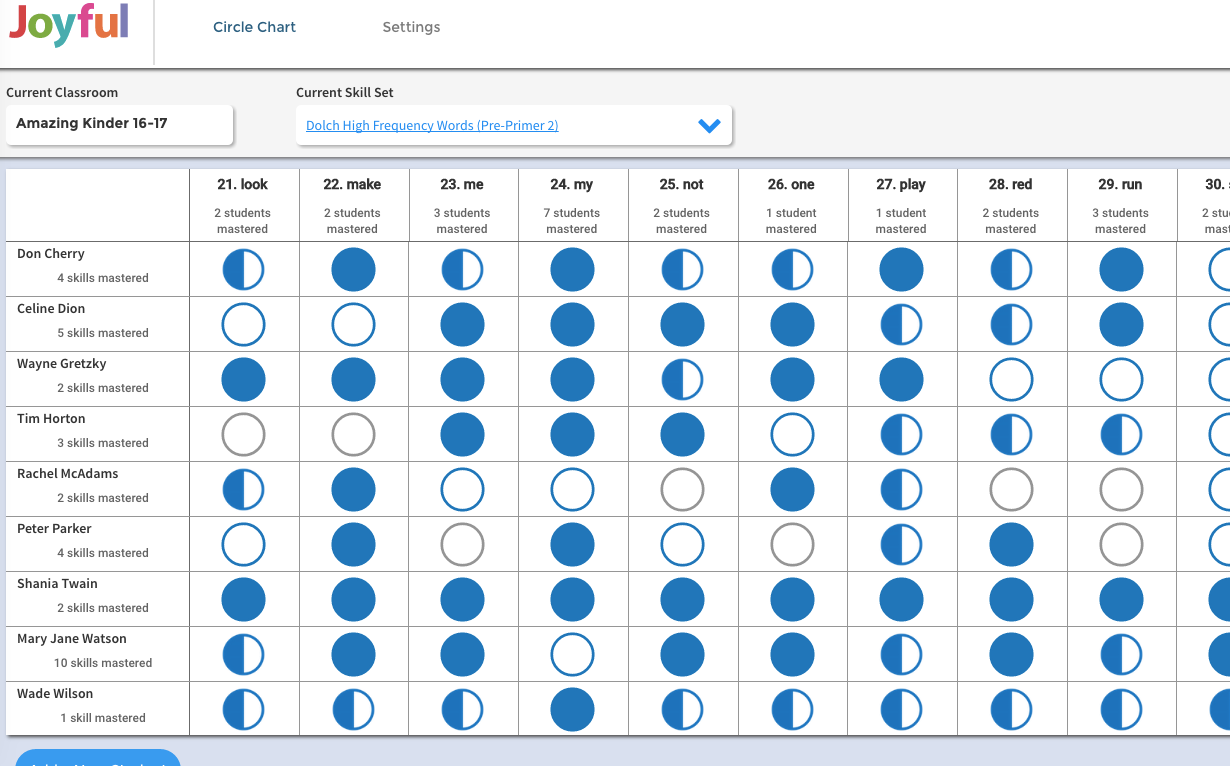Open the Amazing Kinder 16-17 classroom selector

pos(119,125)
